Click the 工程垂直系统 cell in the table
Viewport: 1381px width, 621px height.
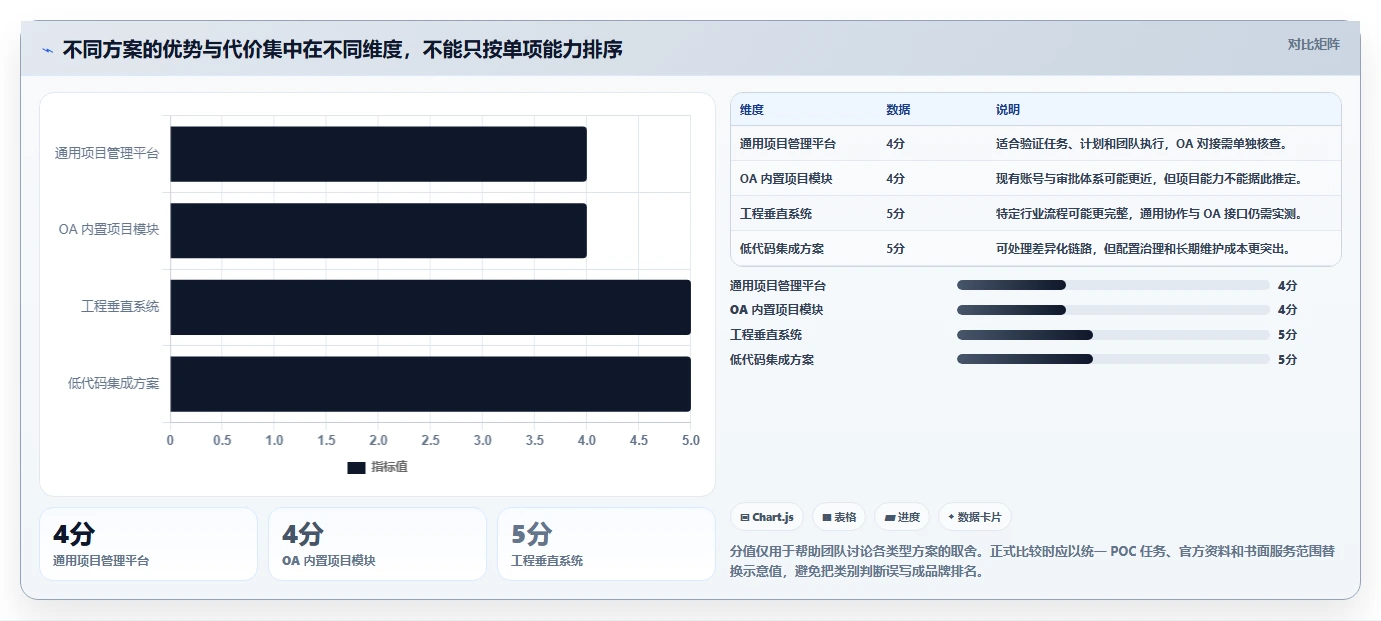pyautogui.click(x=776, y=214)
